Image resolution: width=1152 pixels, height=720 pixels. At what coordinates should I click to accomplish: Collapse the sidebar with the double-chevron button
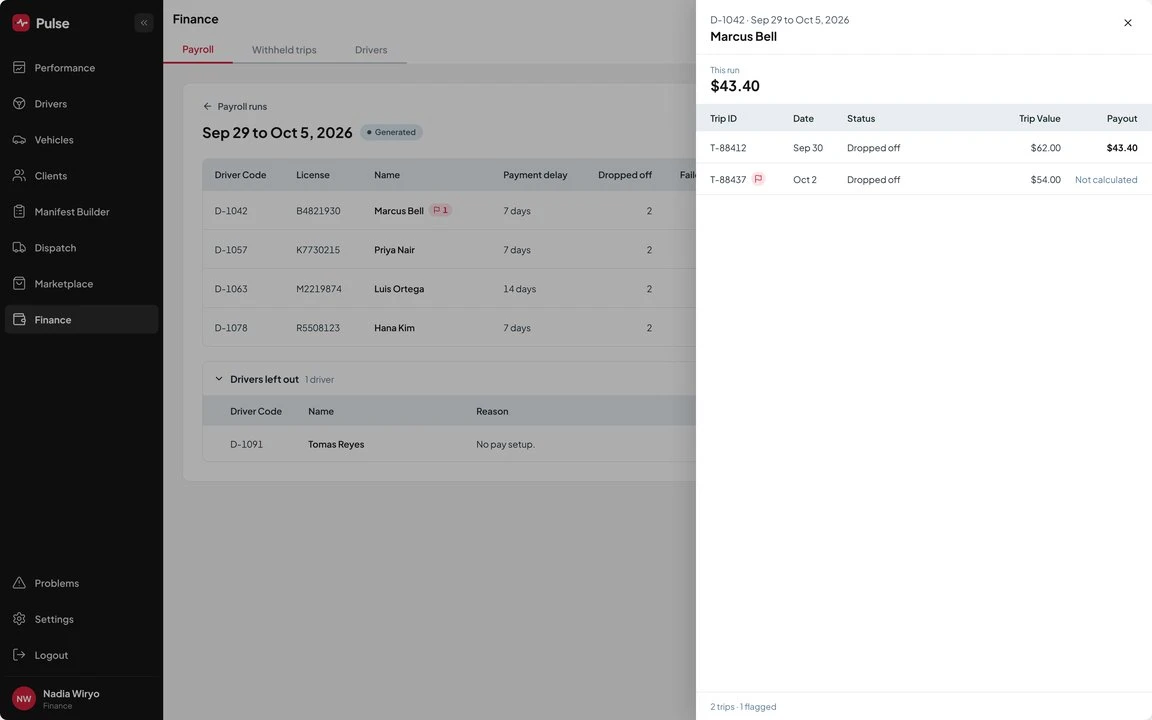pos(144,23)
